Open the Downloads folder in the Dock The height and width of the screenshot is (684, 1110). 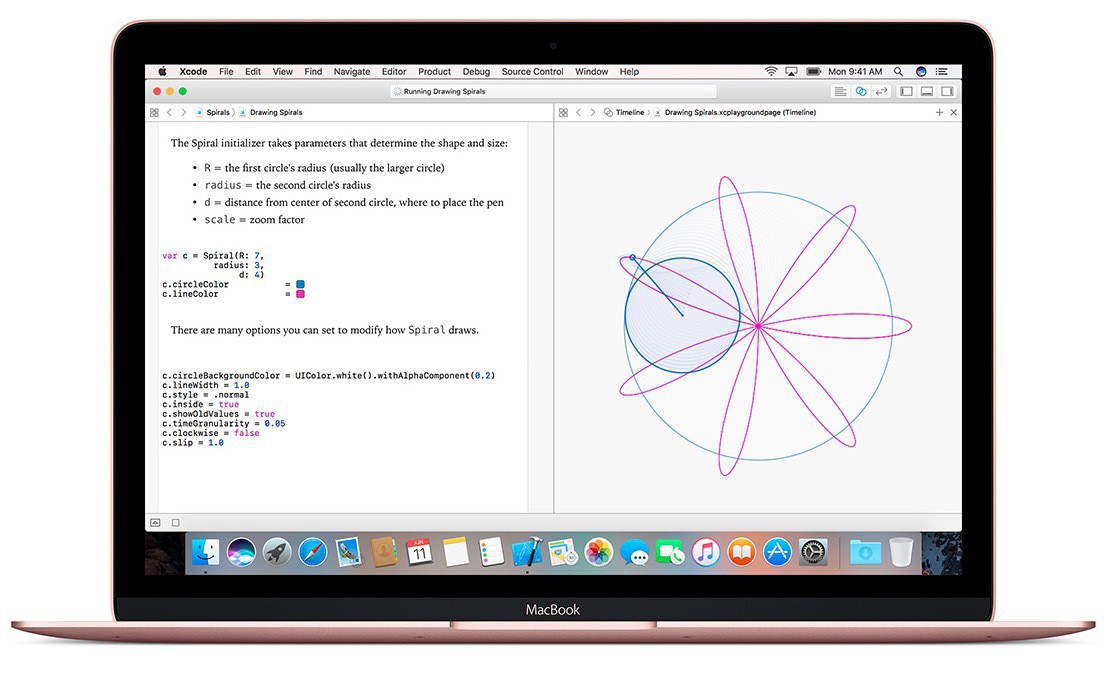[865, 552]
